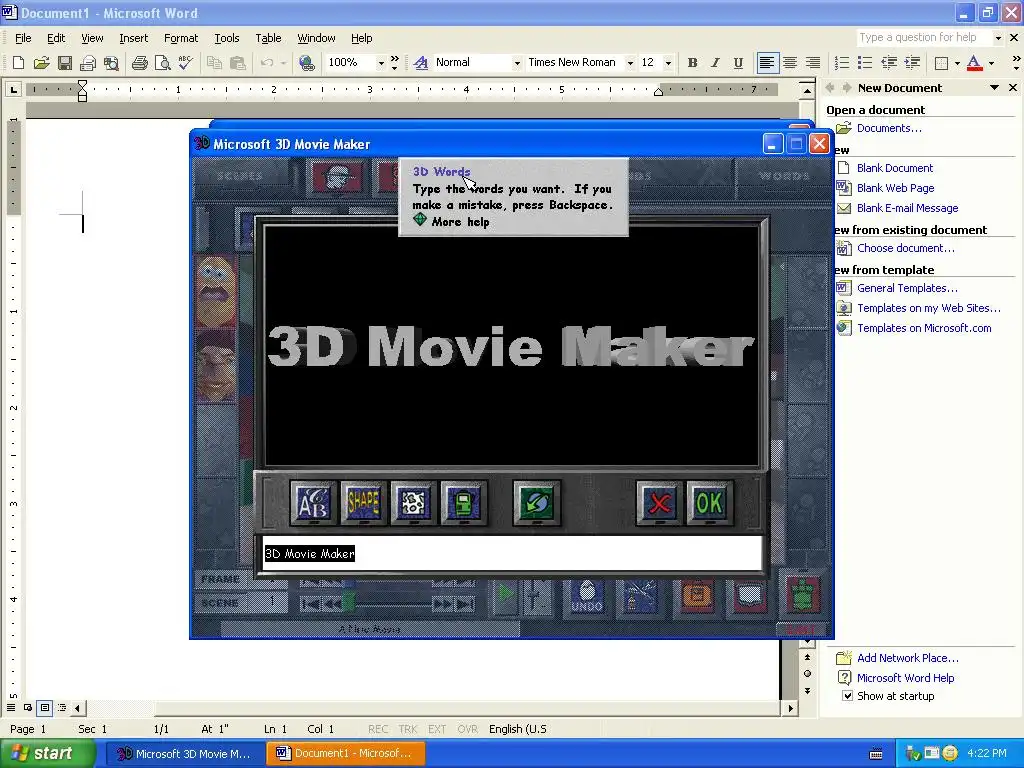Open the border style dropdown arrow
Screen dimensions: 1024x768
tap(957, 63)
